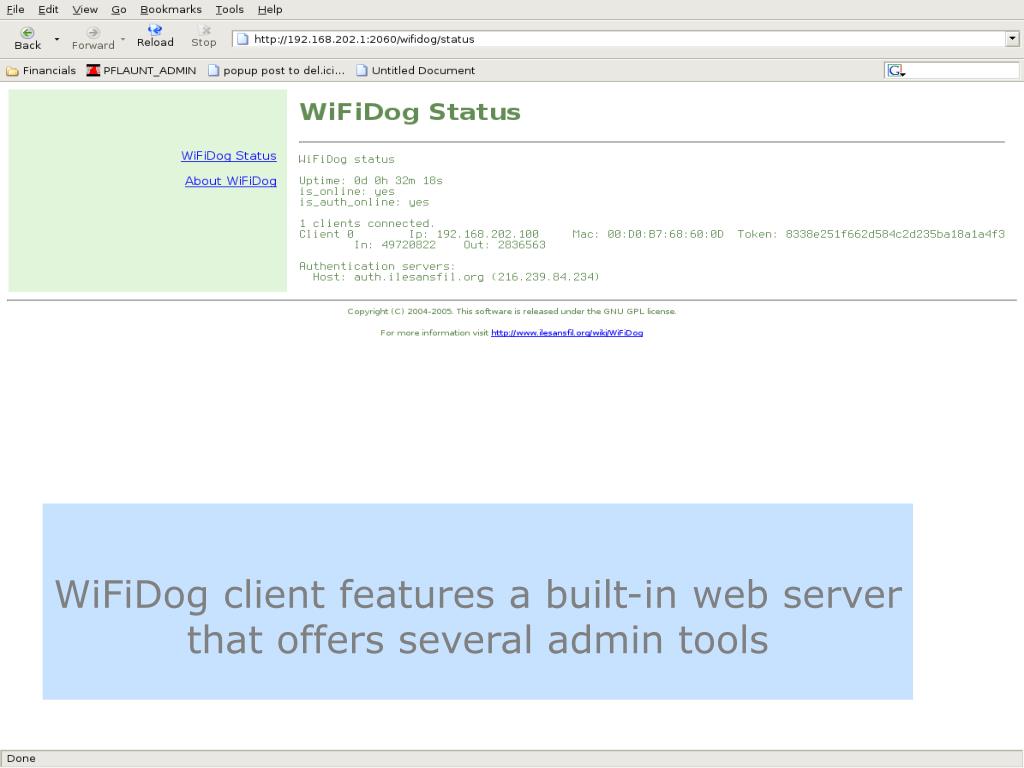Viewport: 1024px width, 768px height.
Task: Open the View menu
Action: click(85, 10)
